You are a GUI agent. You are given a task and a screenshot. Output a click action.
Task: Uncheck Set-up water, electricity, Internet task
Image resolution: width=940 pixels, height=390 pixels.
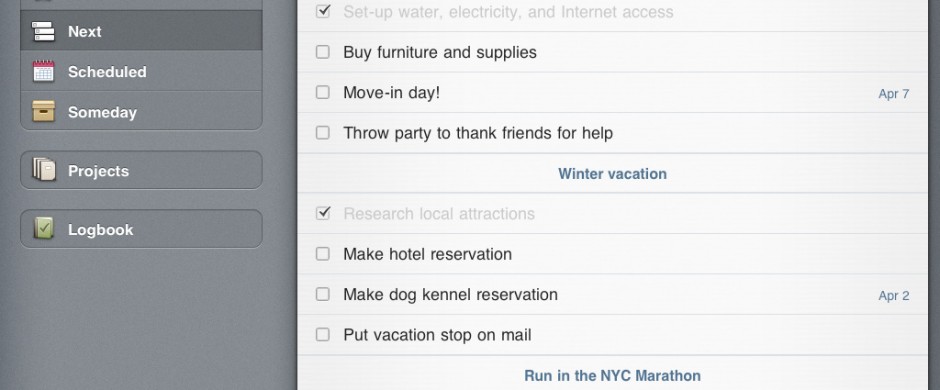click(323, 11)
